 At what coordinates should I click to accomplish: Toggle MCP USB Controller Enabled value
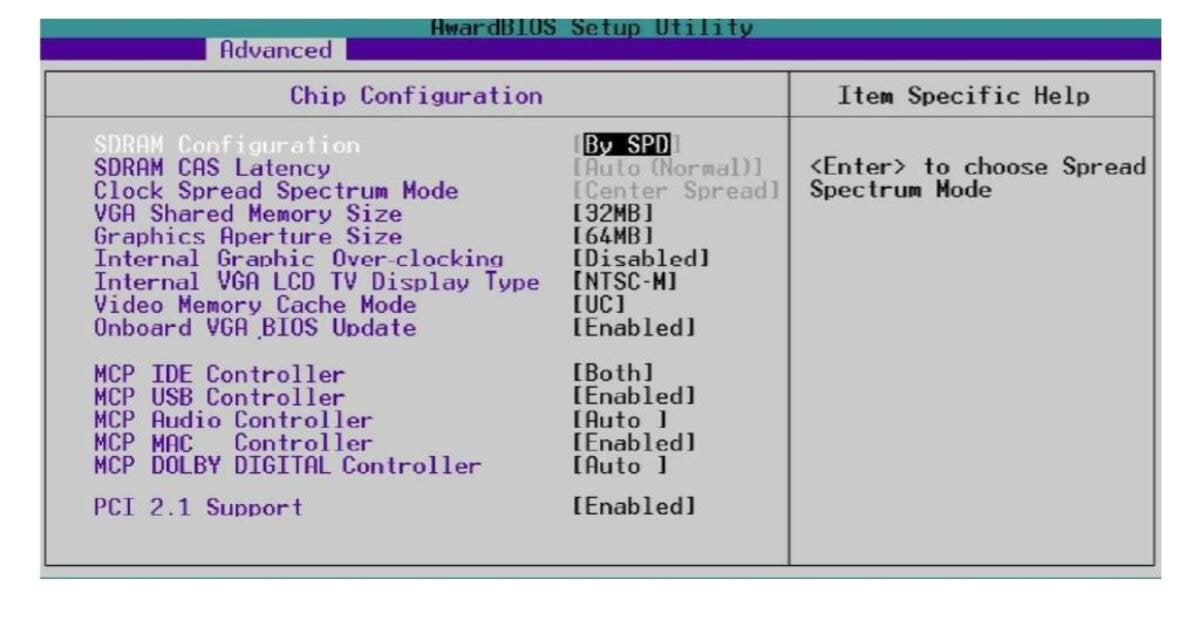[634, 398]
